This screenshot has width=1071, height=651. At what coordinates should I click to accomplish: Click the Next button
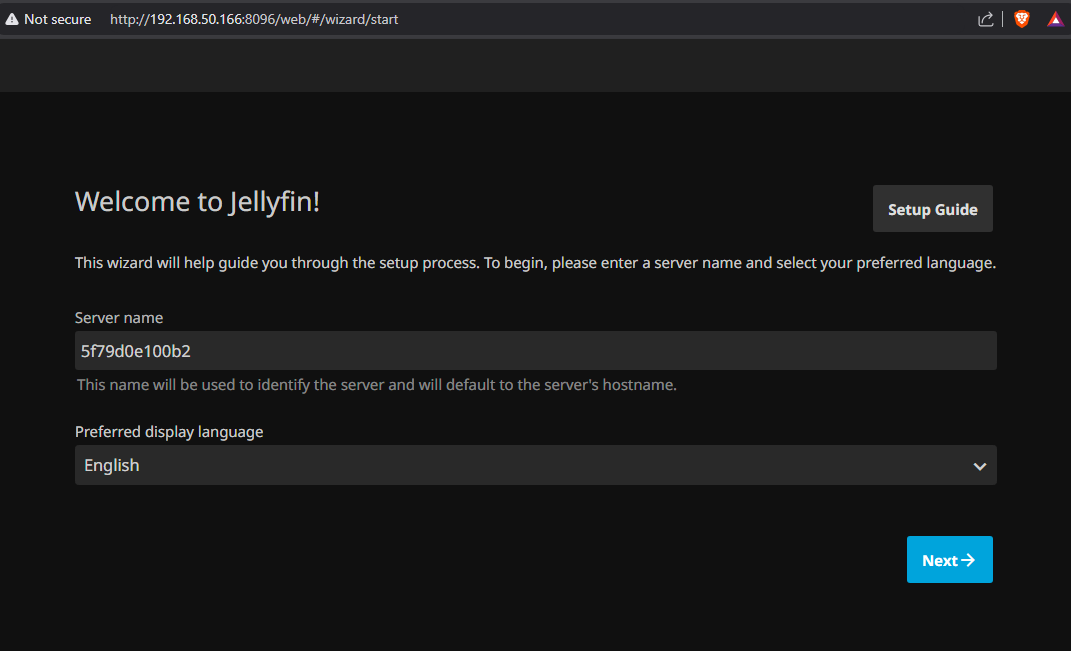pyautogui.click(x=949, y=559)
